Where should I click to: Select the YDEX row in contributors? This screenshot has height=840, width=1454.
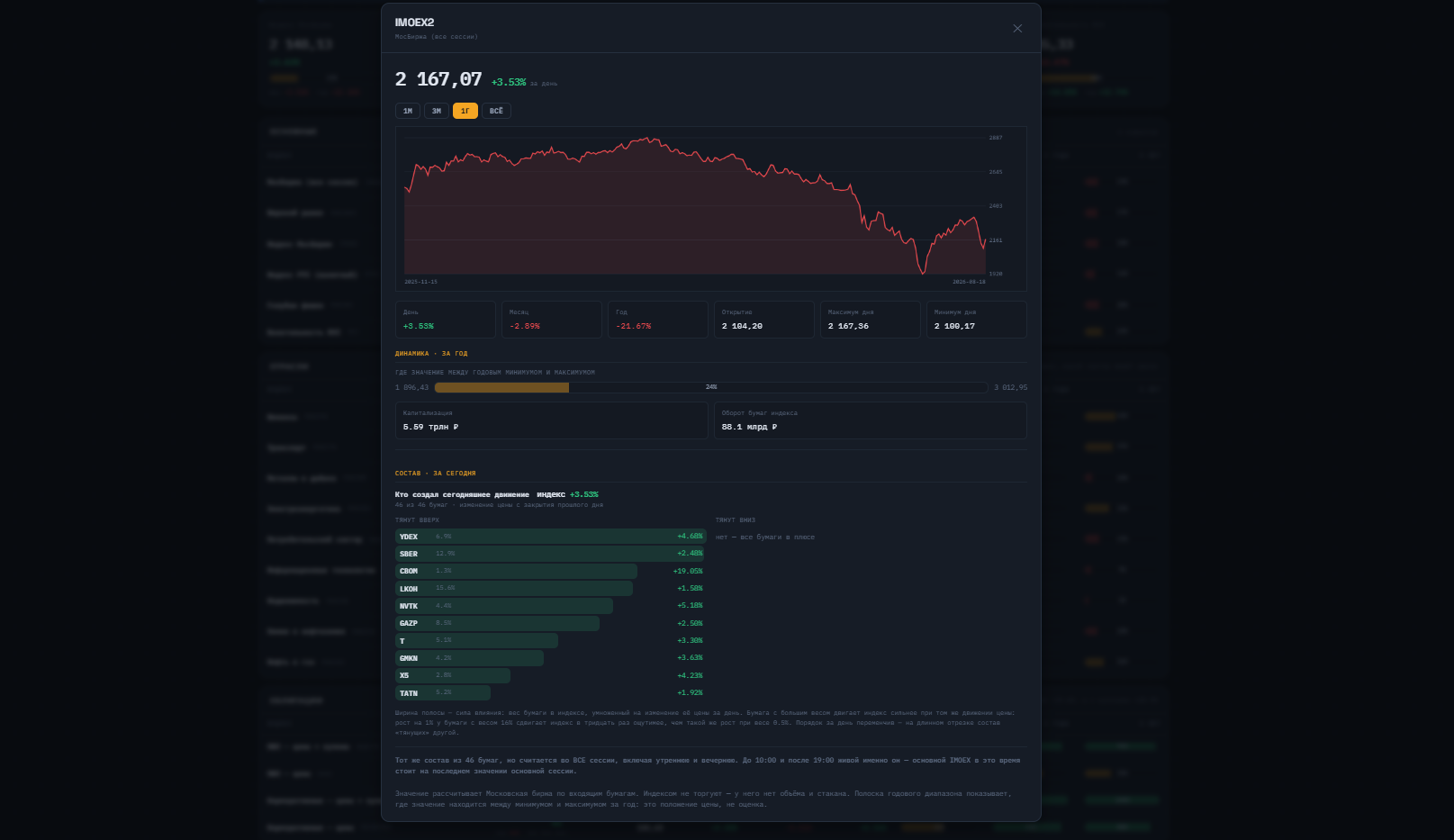coord(550,537)
